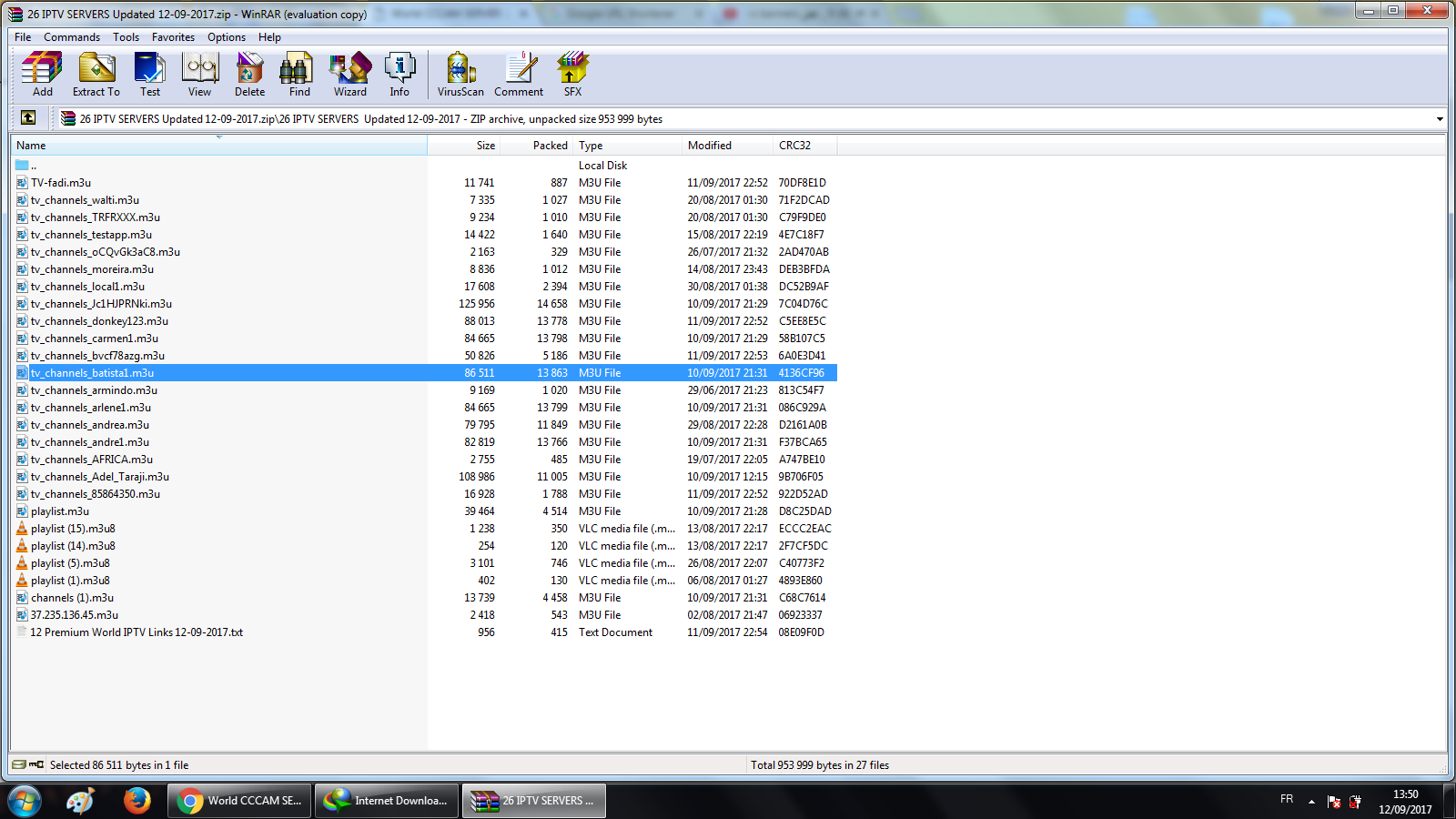This screenshot has height=819, width=1456.
Task: Click the Add toolbar icon
Action: click(x=42, y=74)
